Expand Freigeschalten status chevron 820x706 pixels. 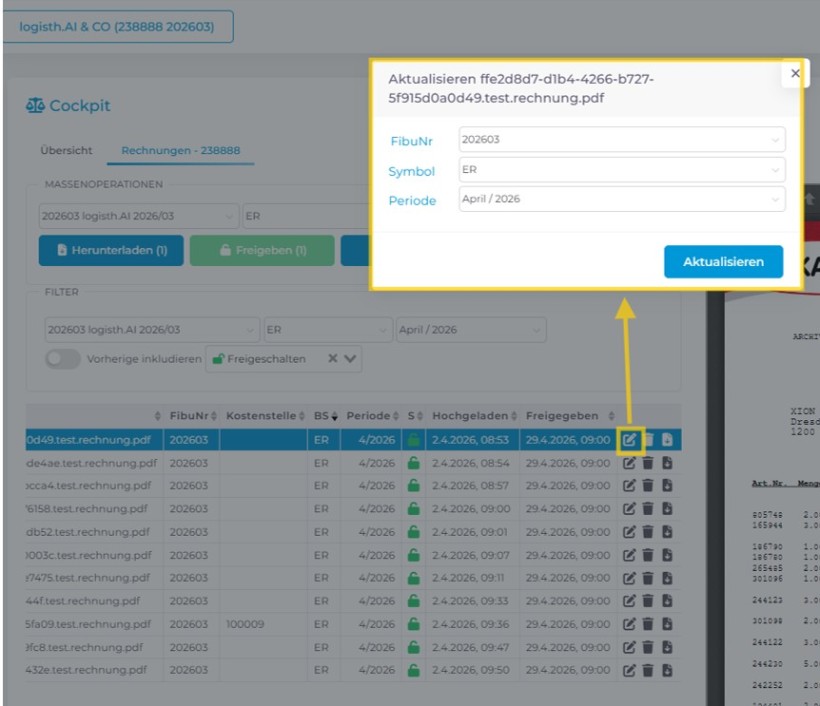[x=350, y=359]
